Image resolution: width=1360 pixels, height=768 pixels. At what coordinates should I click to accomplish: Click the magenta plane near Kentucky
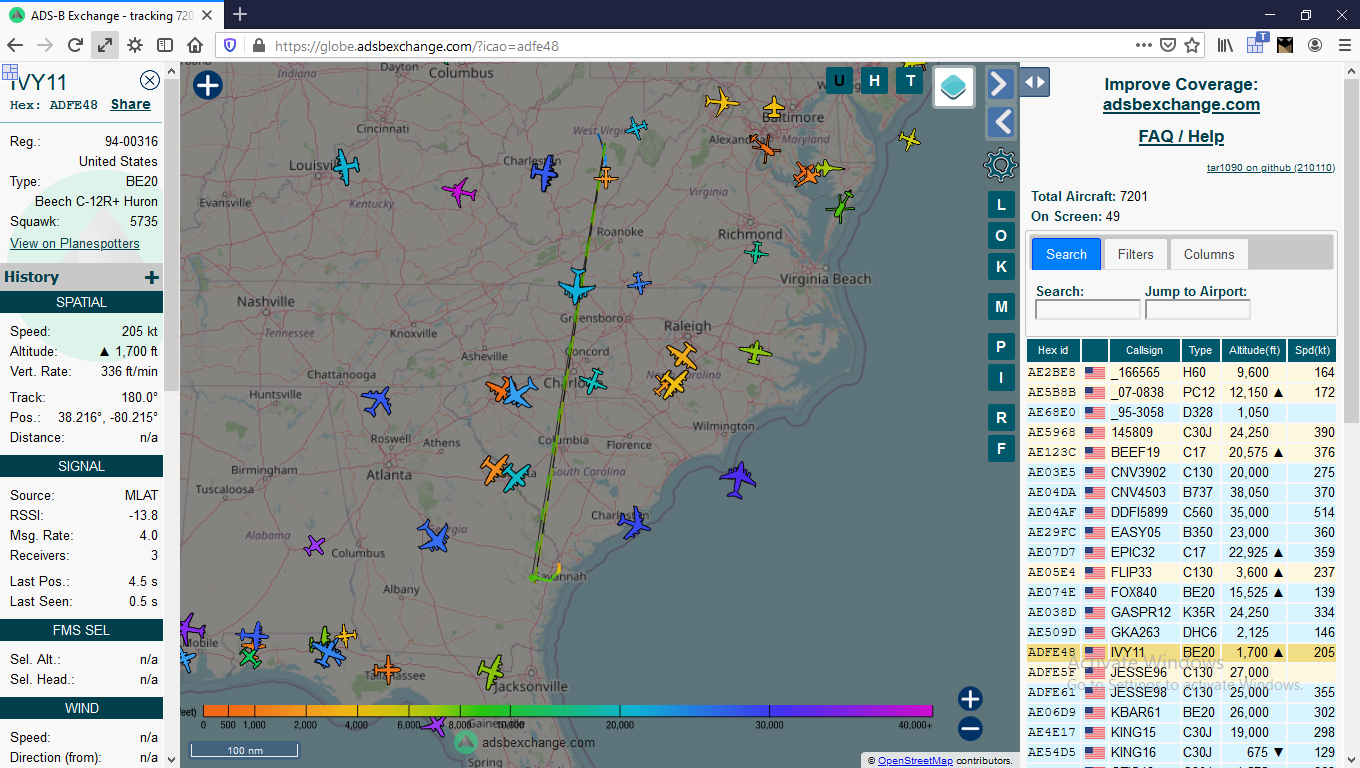click(x=459, y=190)
